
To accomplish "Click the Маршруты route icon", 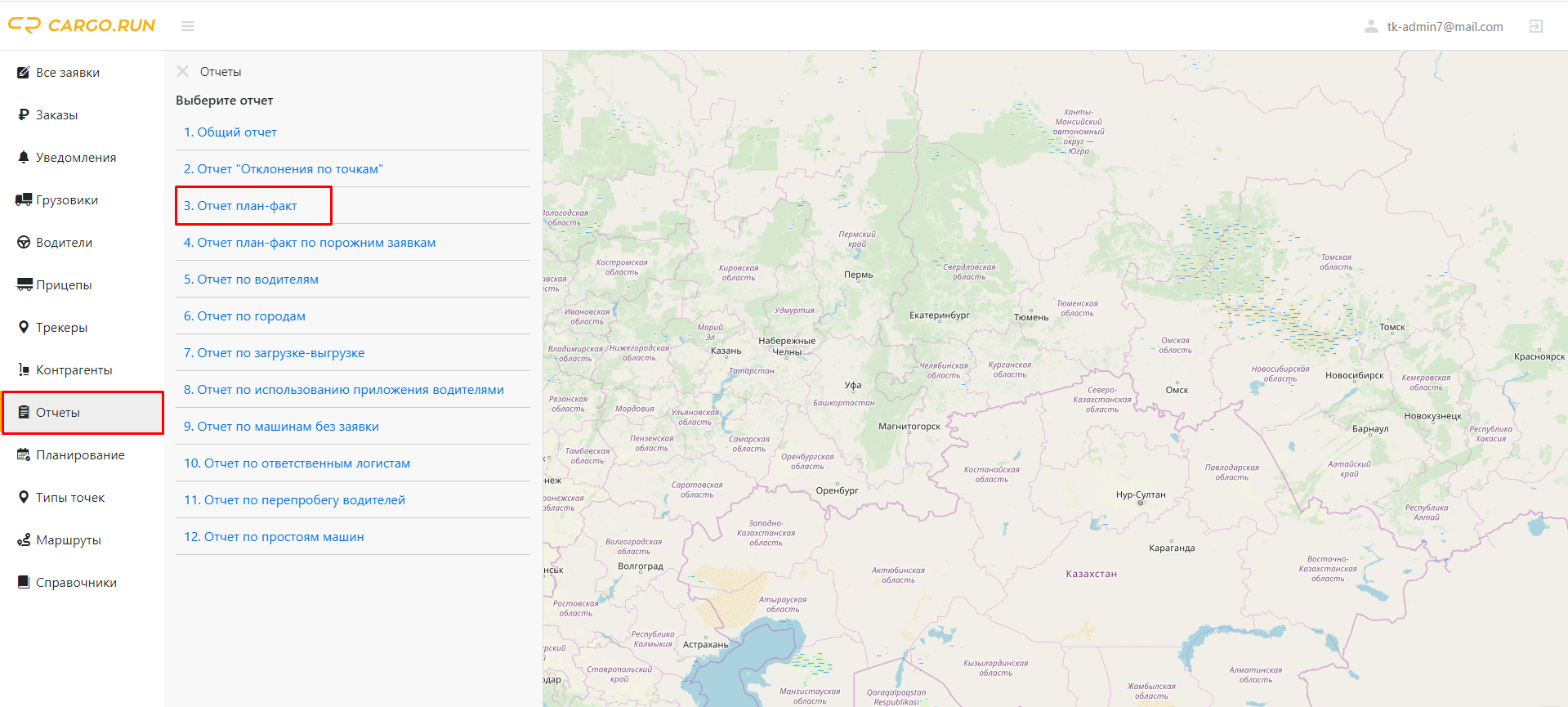I will 24,539.
